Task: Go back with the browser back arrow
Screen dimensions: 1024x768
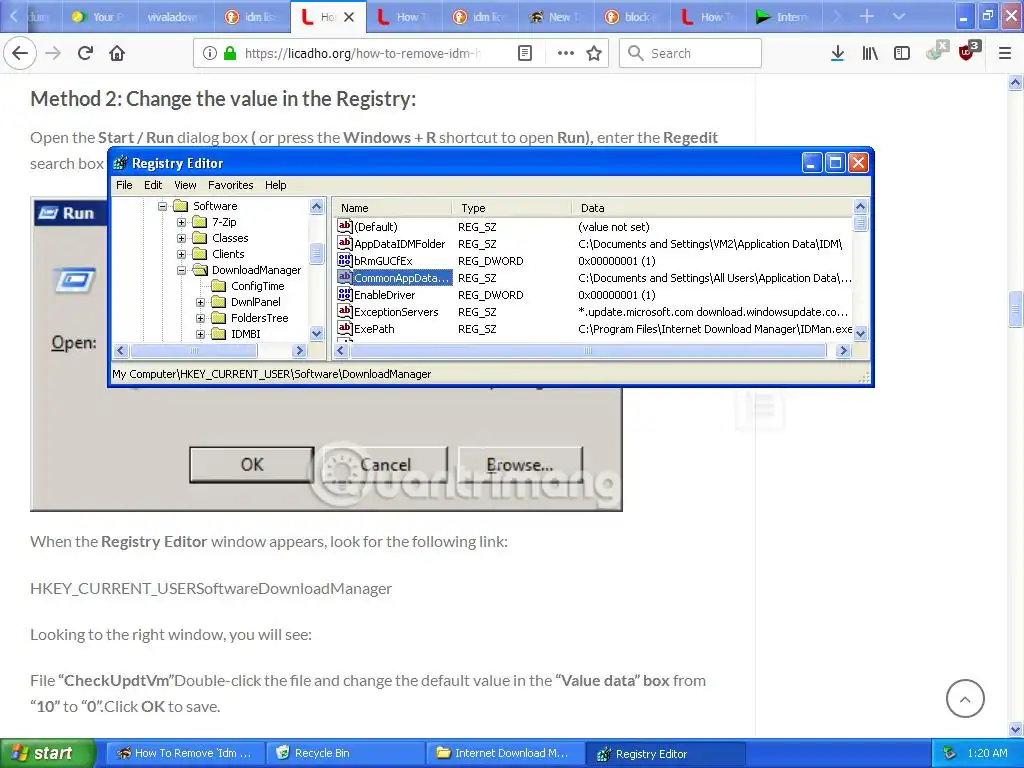Action: (x=20, y=53)
